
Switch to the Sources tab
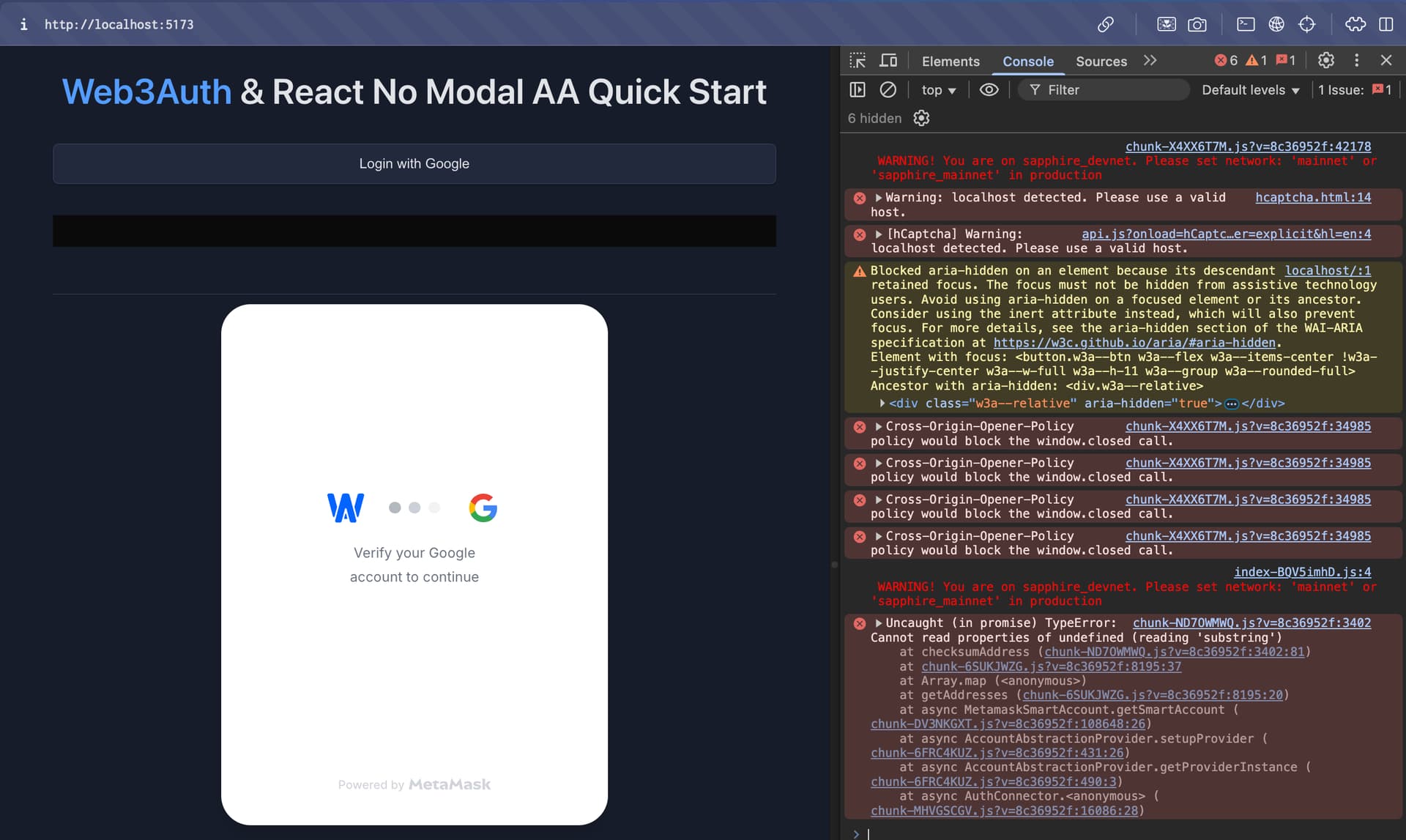tap(1101, 62)
